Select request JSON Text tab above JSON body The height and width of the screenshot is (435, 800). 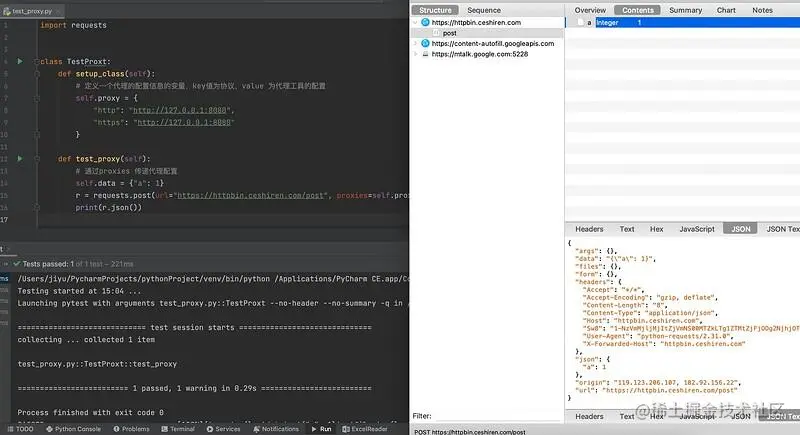(781, 229)
